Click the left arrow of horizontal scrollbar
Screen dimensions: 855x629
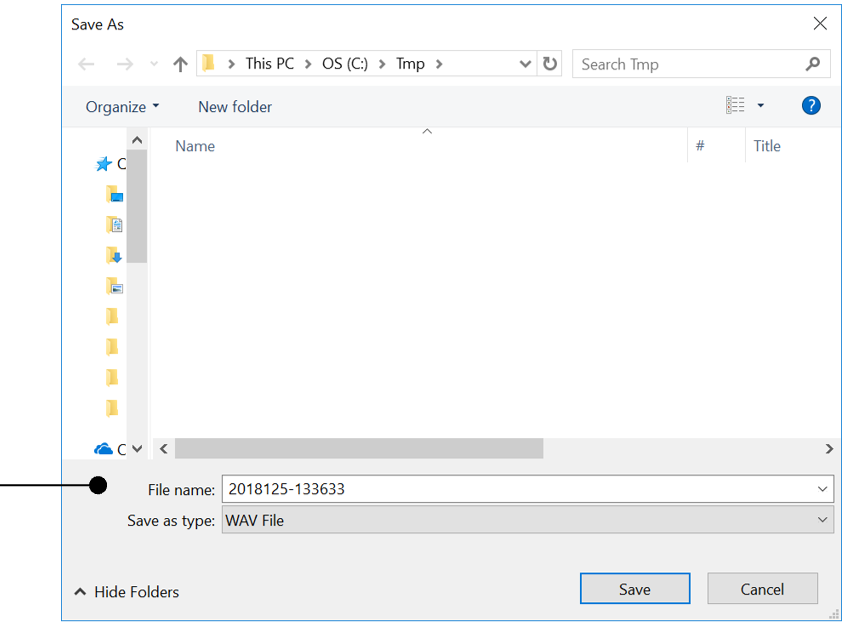164,448
